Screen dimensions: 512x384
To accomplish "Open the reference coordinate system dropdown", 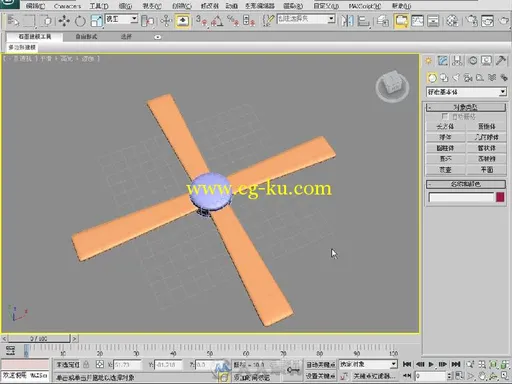I will pos(121,19).
